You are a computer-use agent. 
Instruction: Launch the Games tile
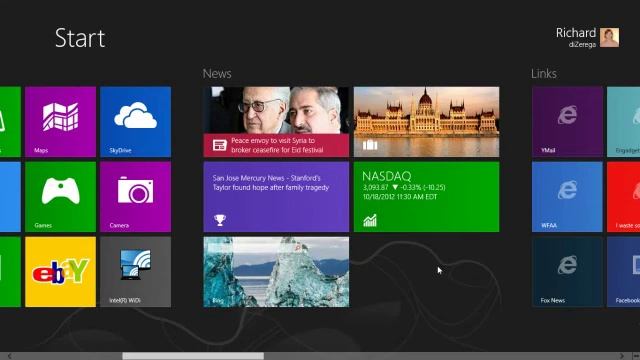60,197
